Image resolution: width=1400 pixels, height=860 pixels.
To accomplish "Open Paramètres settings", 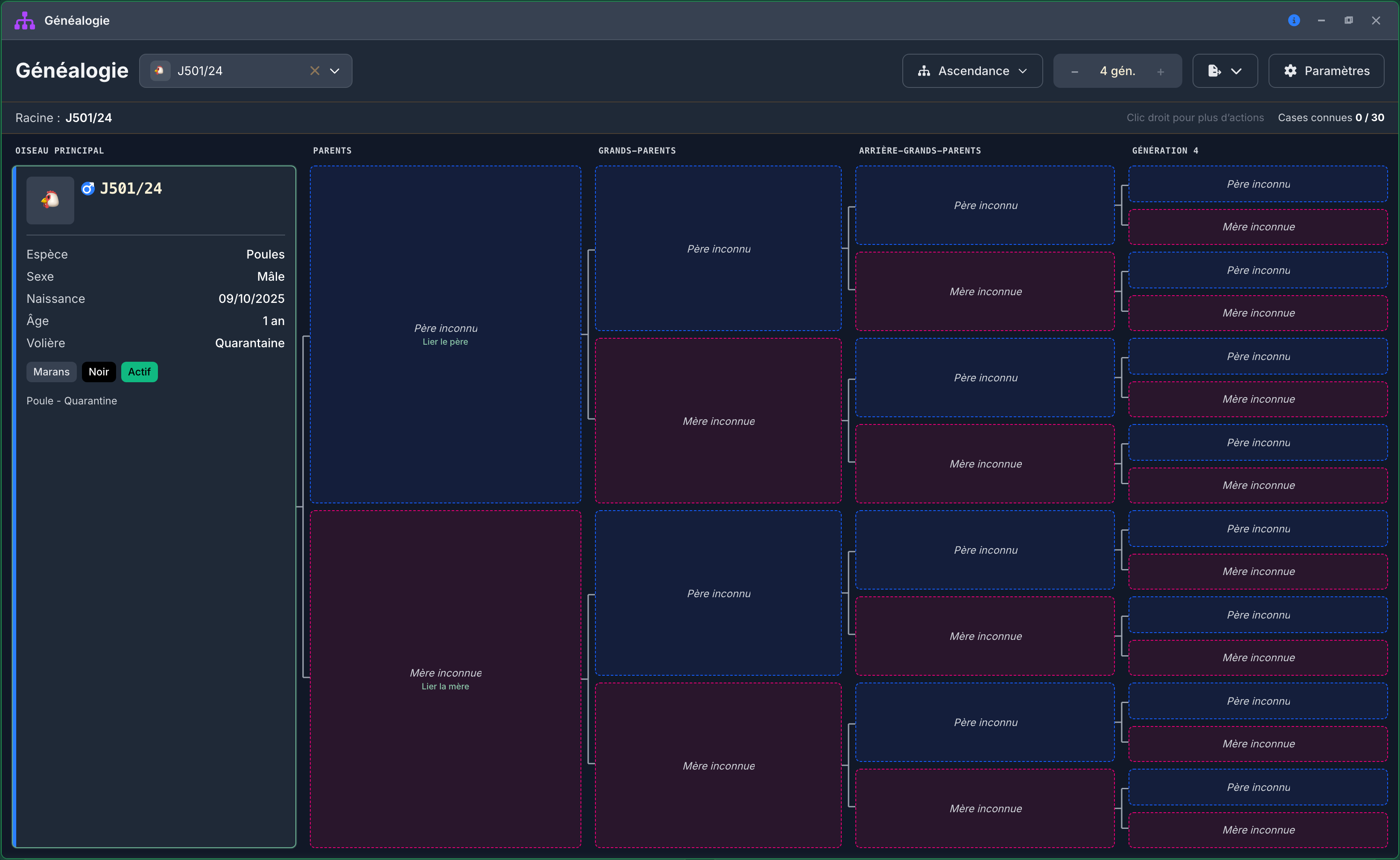I will (x=1327, y=70).
